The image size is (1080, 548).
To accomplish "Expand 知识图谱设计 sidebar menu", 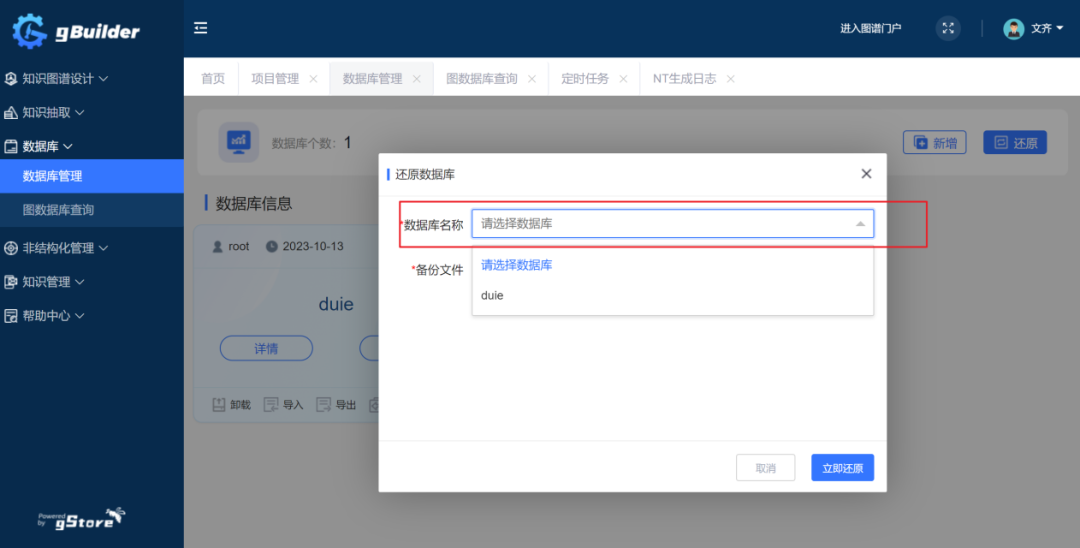I will pyautogui.click(x=56, y=78).
